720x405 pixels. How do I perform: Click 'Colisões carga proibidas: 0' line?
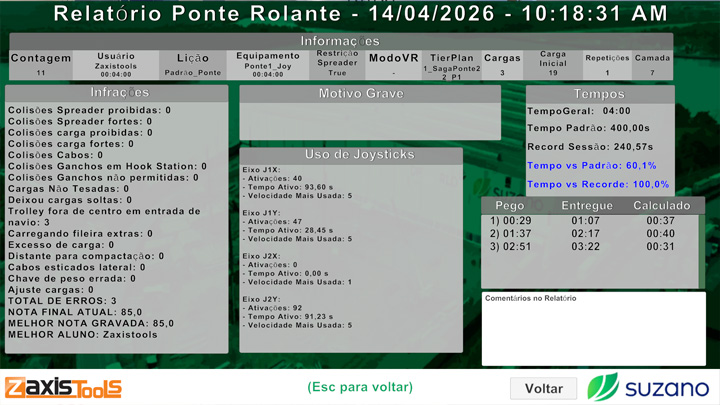80,133
